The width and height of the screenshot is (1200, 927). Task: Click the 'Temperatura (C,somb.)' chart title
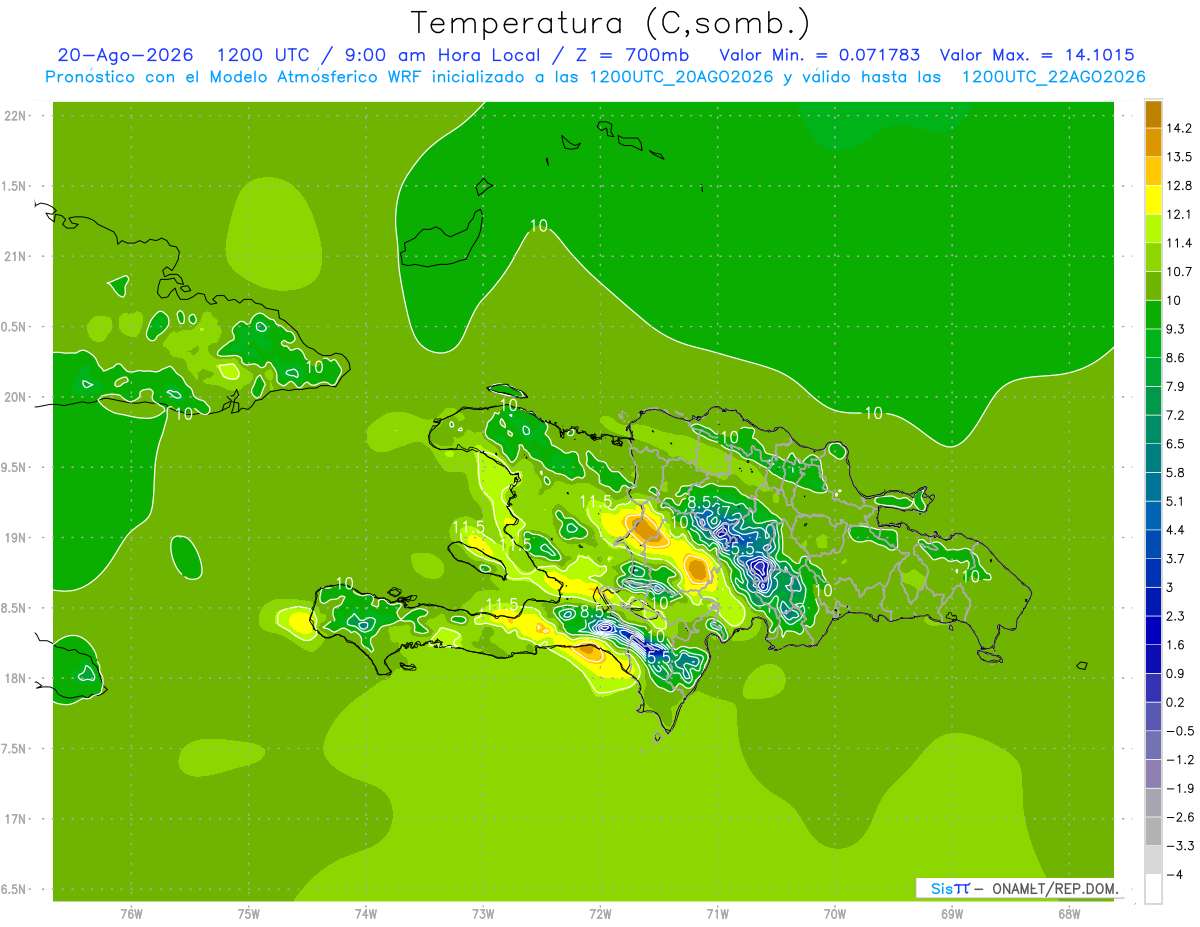tap(610, 23)
